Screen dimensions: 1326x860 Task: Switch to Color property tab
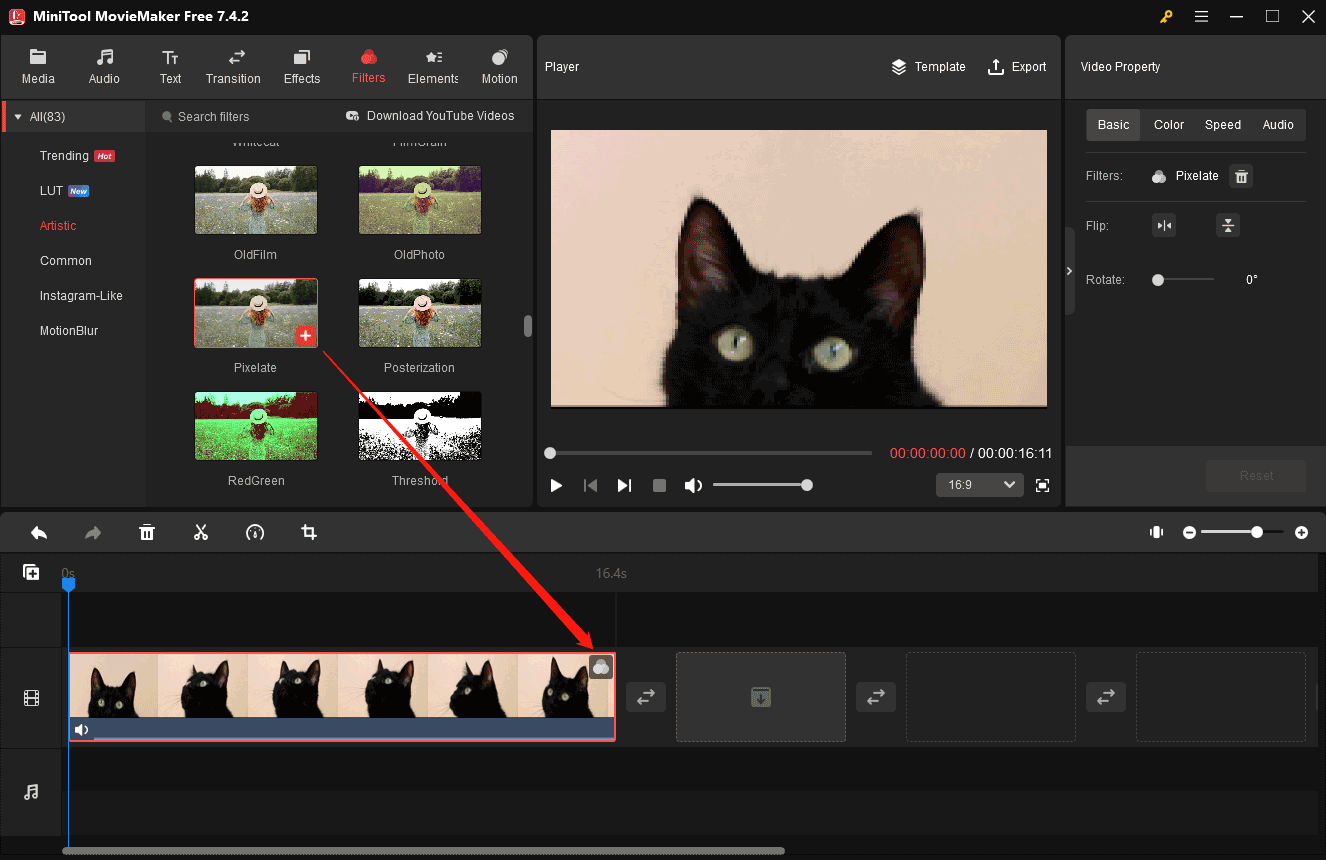(x=1168, y=125)
